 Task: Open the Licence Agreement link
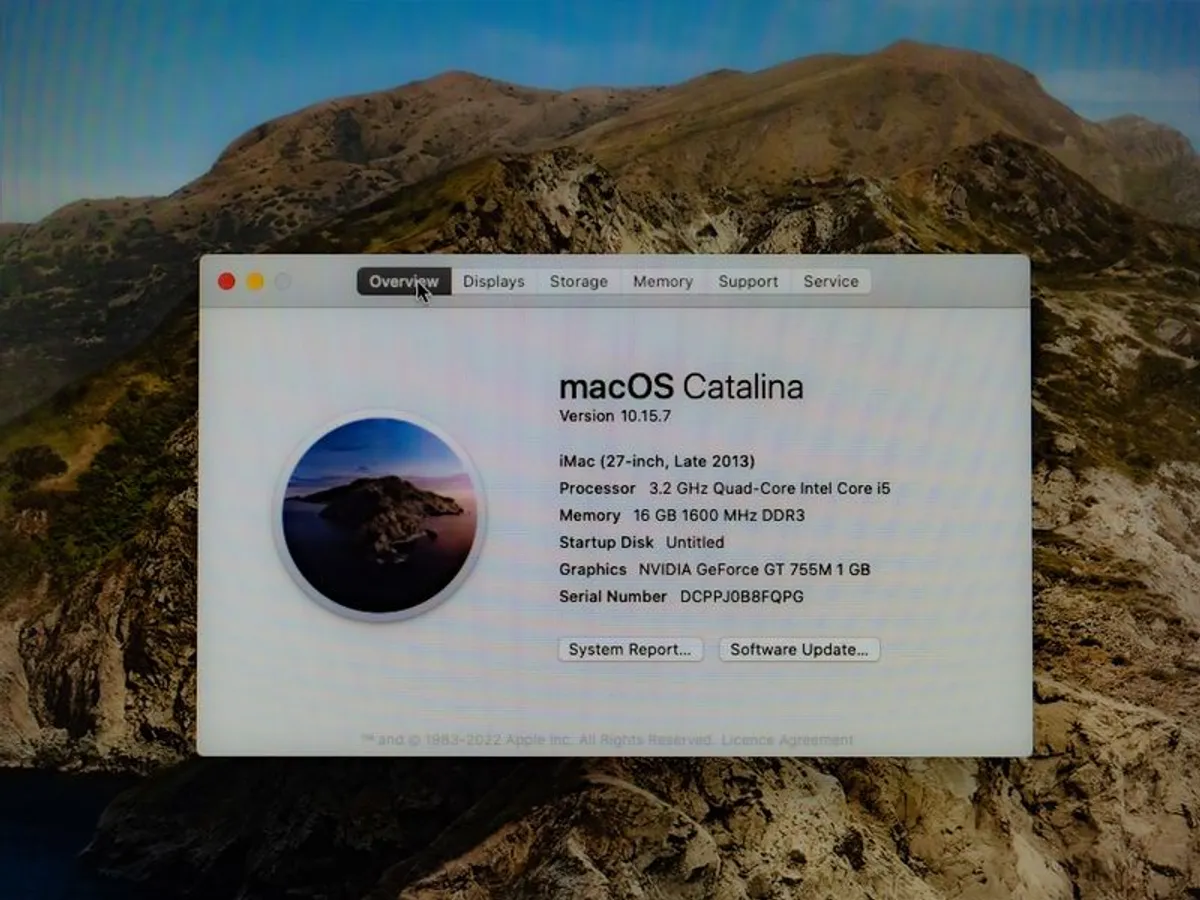pyautogui.click(x=788, y=740)
